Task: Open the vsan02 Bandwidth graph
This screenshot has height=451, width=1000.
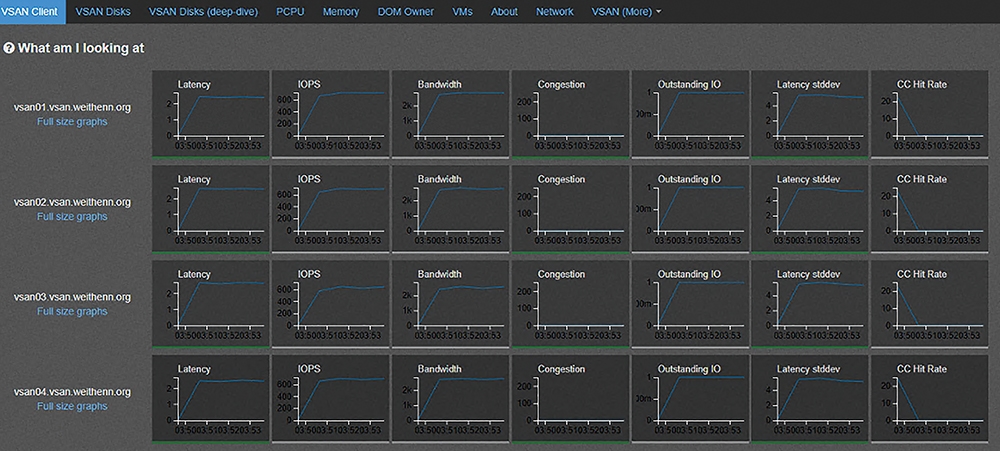Action: tap(450, 209)
